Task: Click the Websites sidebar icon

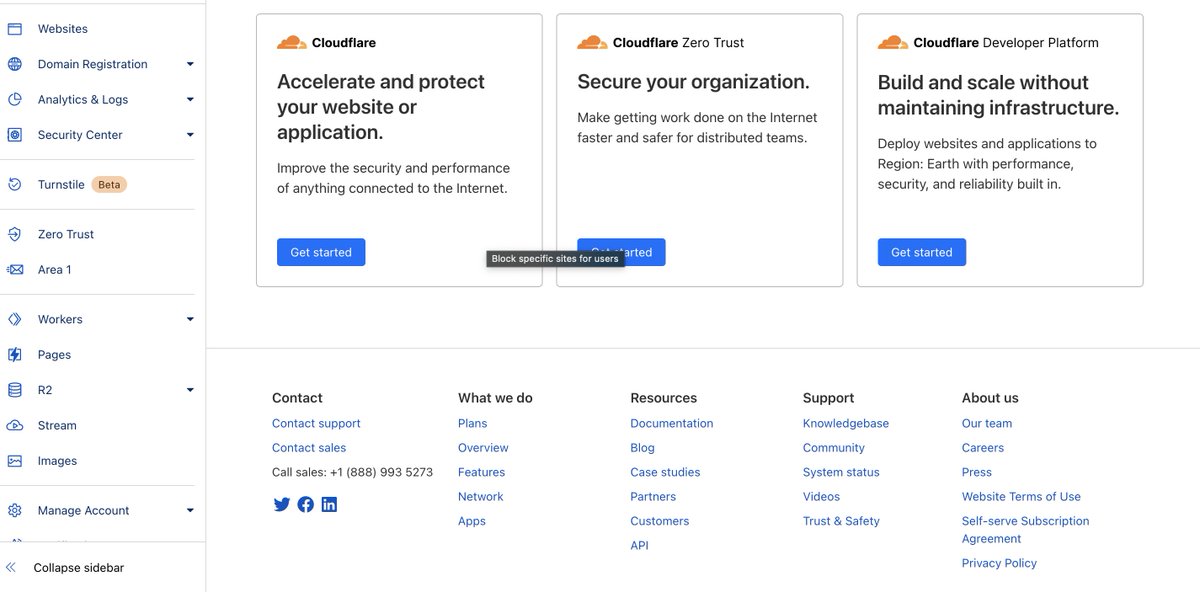Action: [x=15, y=29]
